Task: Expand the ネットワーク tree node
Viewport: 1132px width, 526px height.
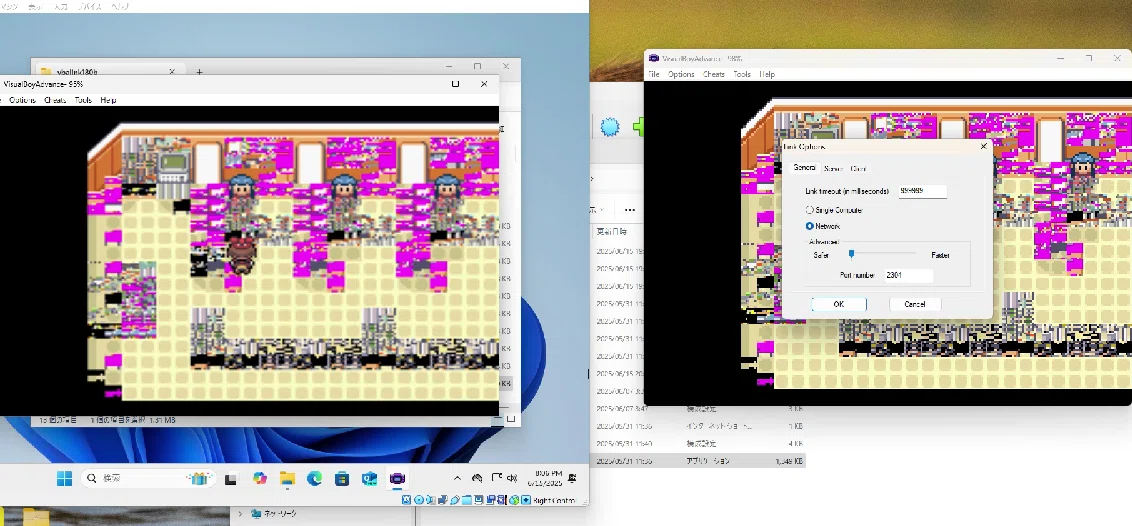Action: [240, 514]
